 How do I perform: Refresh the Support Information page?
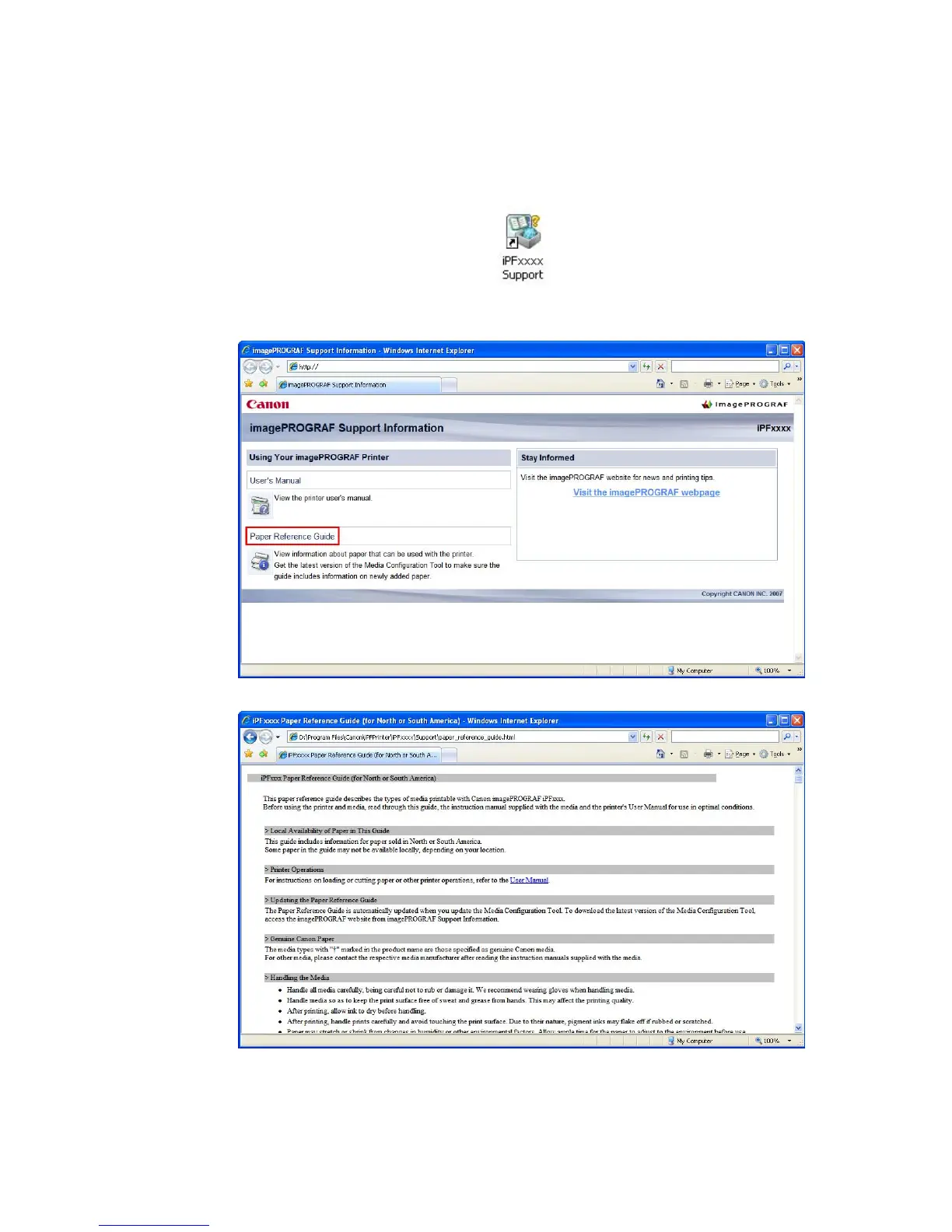[646, 366]
